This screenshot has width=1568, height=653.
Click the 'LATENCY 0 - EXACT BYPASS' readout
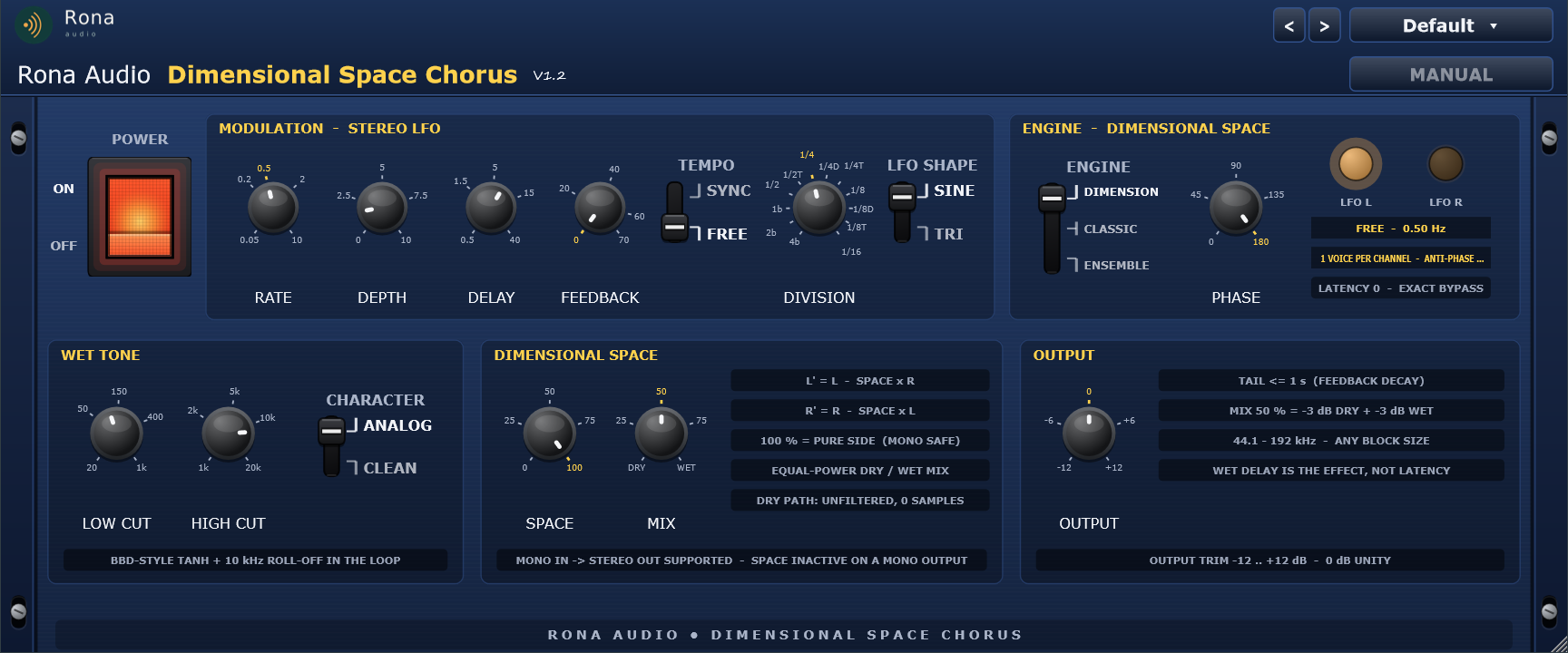tap(1401, 288)
